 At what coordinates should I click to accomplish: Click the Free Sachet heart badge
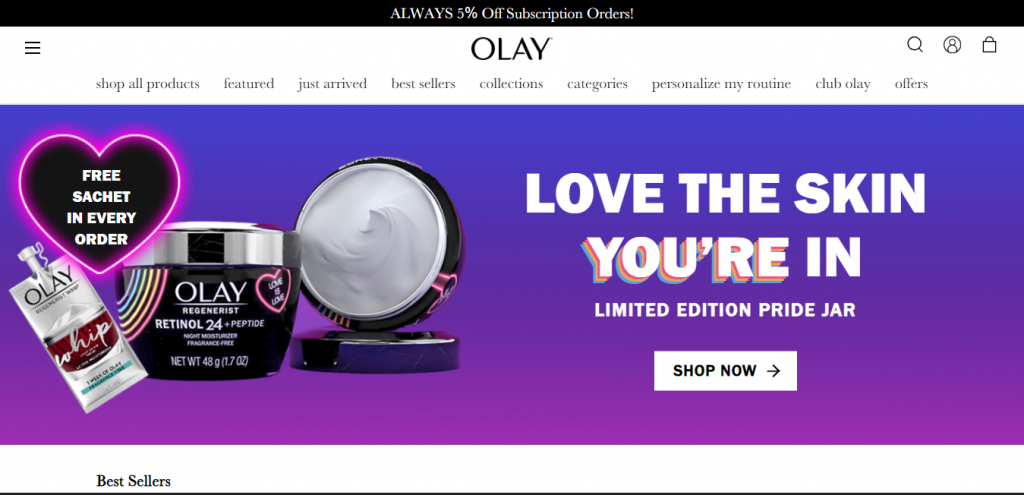[100, 204]
